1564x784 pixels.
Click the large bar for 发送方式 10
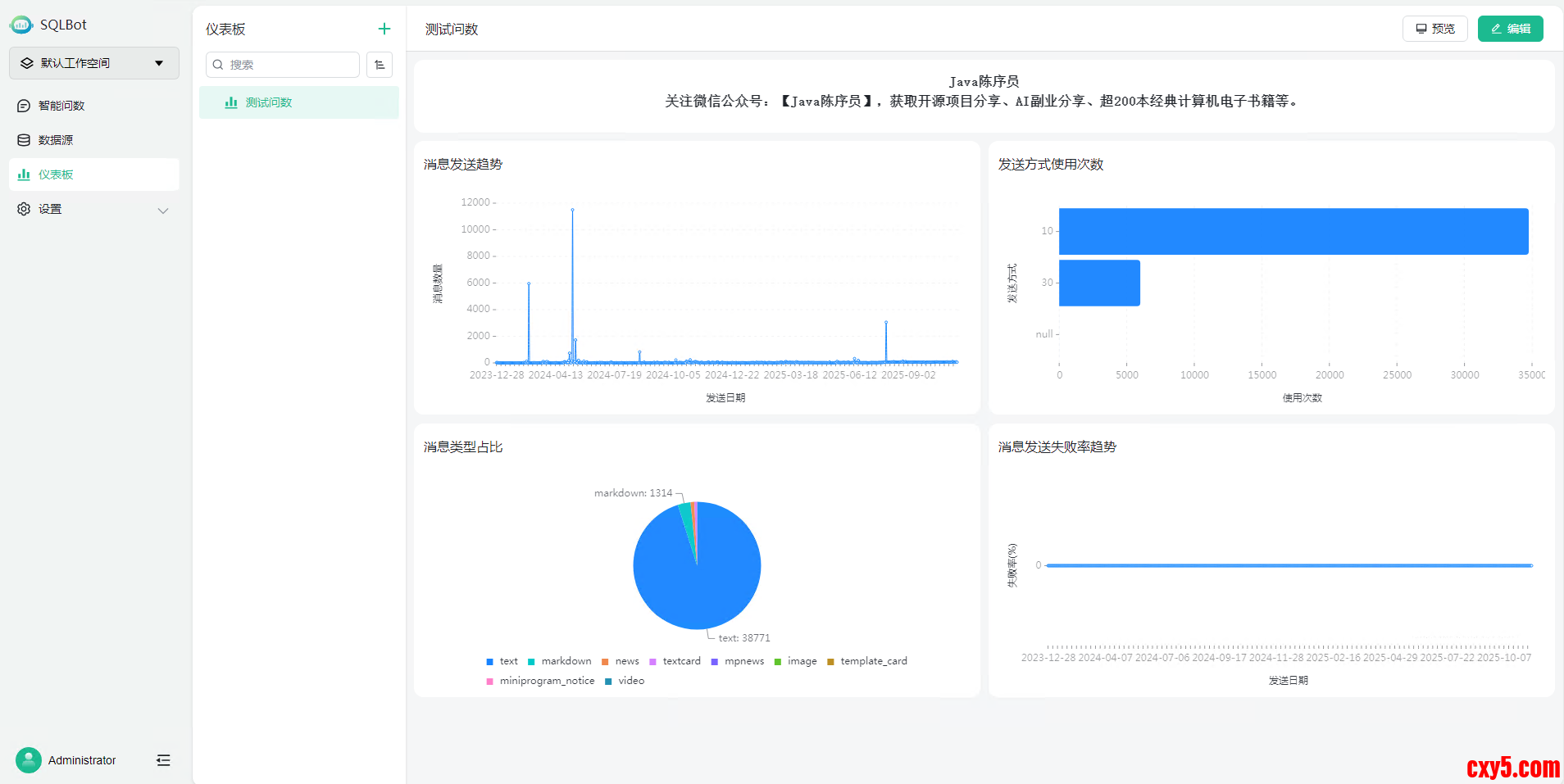[x=1293, y=231]
